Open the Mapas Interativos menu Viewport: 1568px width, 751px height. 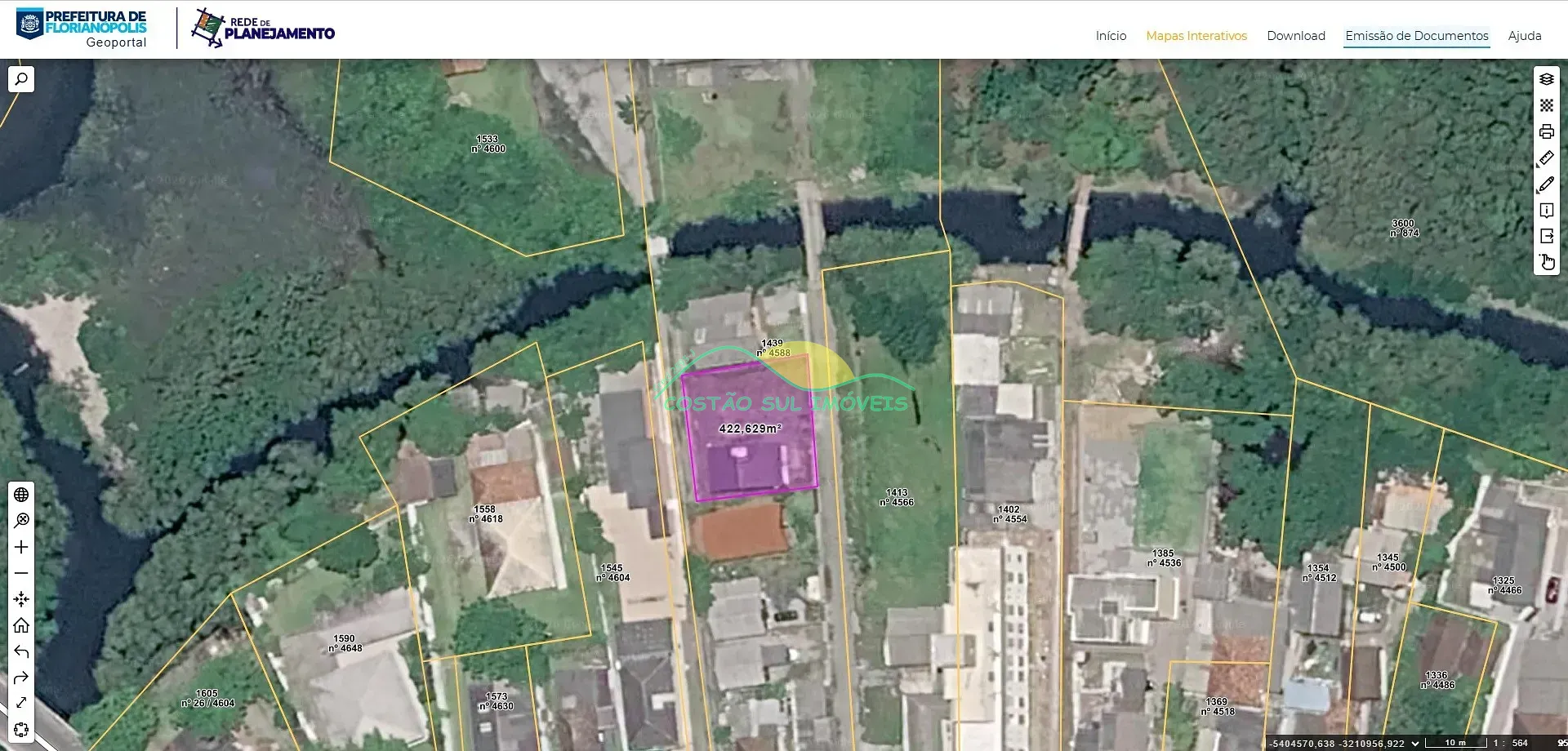tap(1196, 36)
